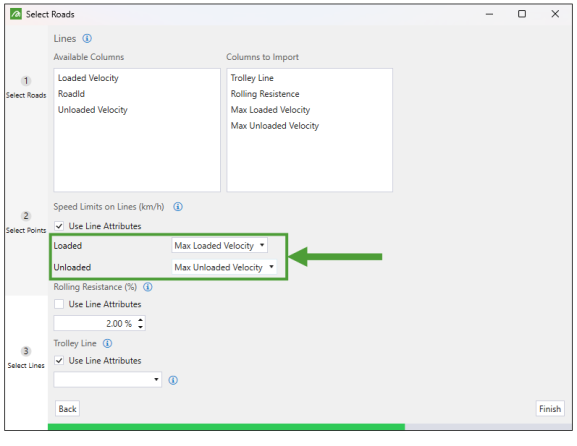Image resolution: width=577 pixels, height=446 pixels.
Task: Enable Use Line Attributes for Rolling Resistance
Action: pos(59,304)
